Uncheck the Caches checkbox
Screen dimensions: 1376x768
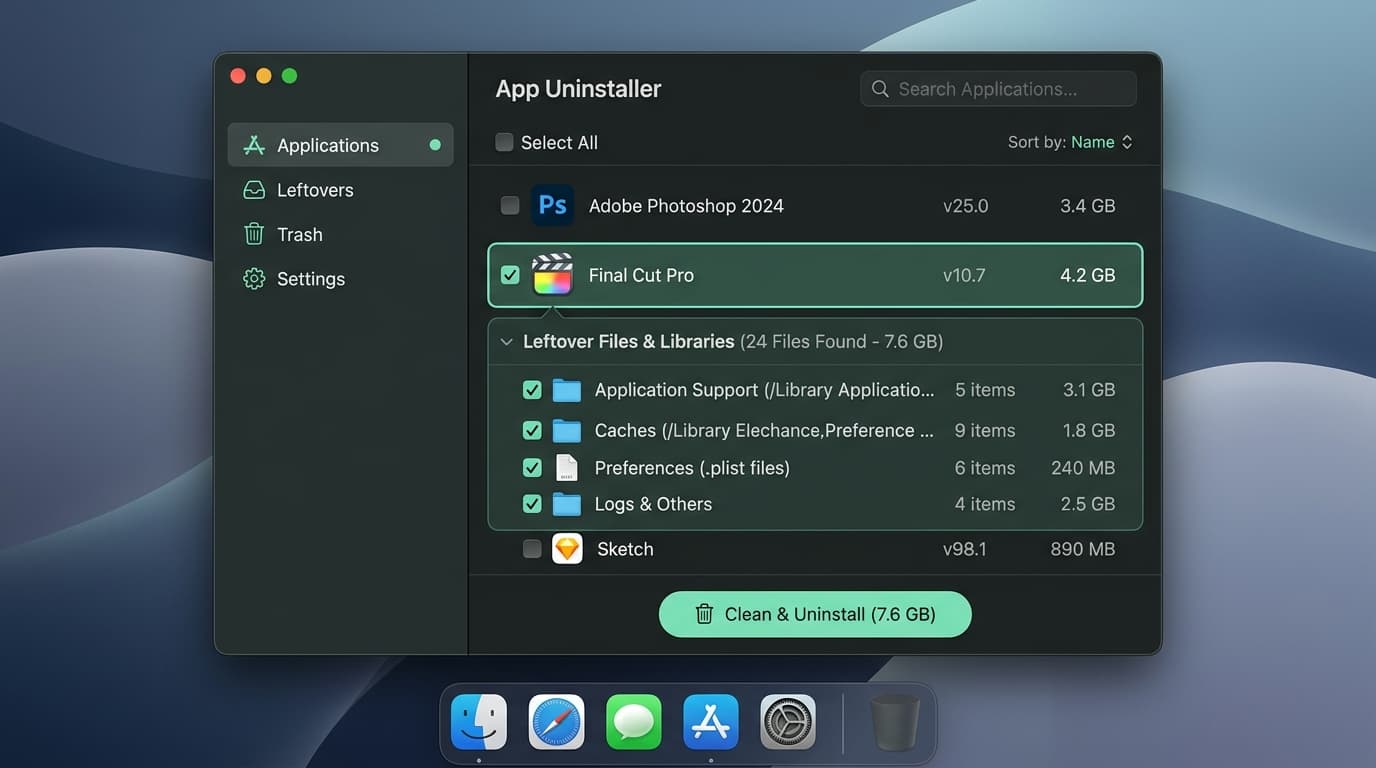[x=532, y=431]
